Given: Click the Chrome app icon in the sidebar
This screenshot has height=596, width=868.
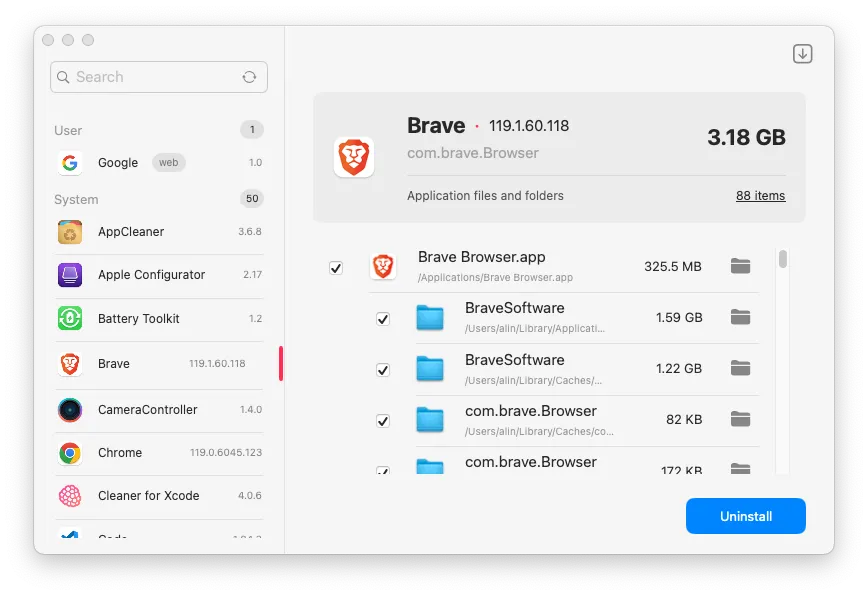Looking at the screenshot, I should (x=70, y=453).
